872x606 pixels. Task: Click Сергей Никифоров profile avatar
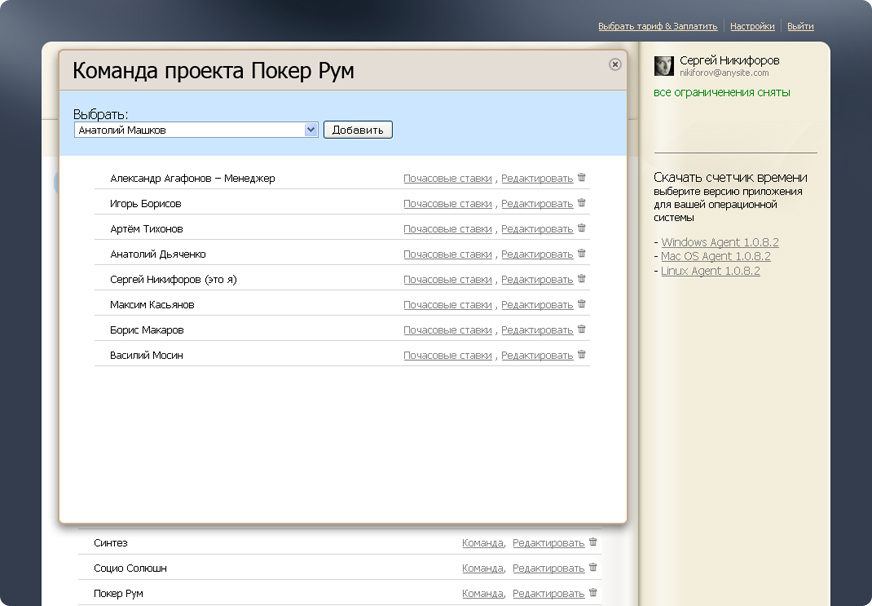[664, 66]
